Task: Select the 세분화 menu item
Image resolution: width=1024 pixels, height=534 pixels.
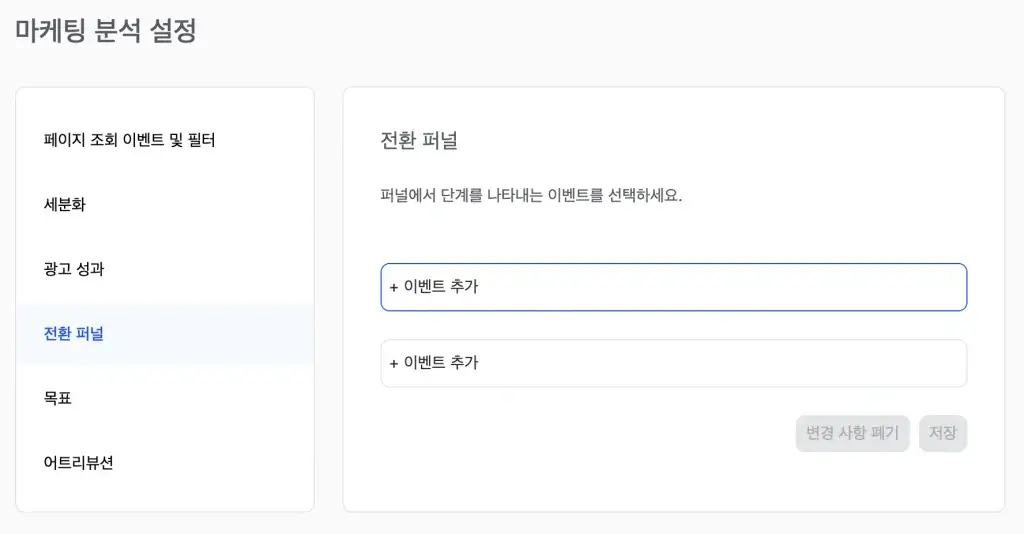Action: click(x=65, y=204)
